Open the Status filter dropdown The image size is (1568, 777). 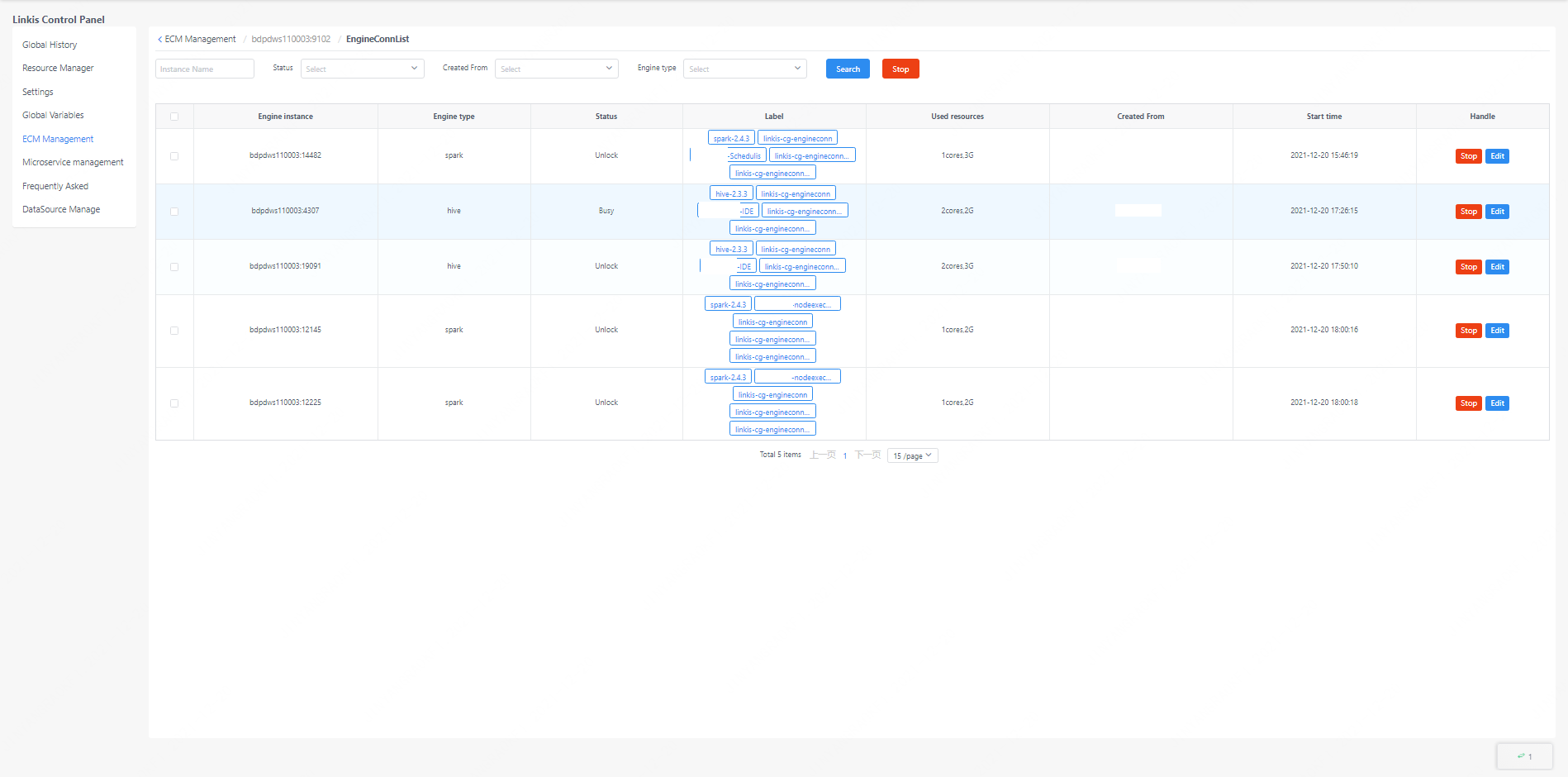click(x=362, y=69)
